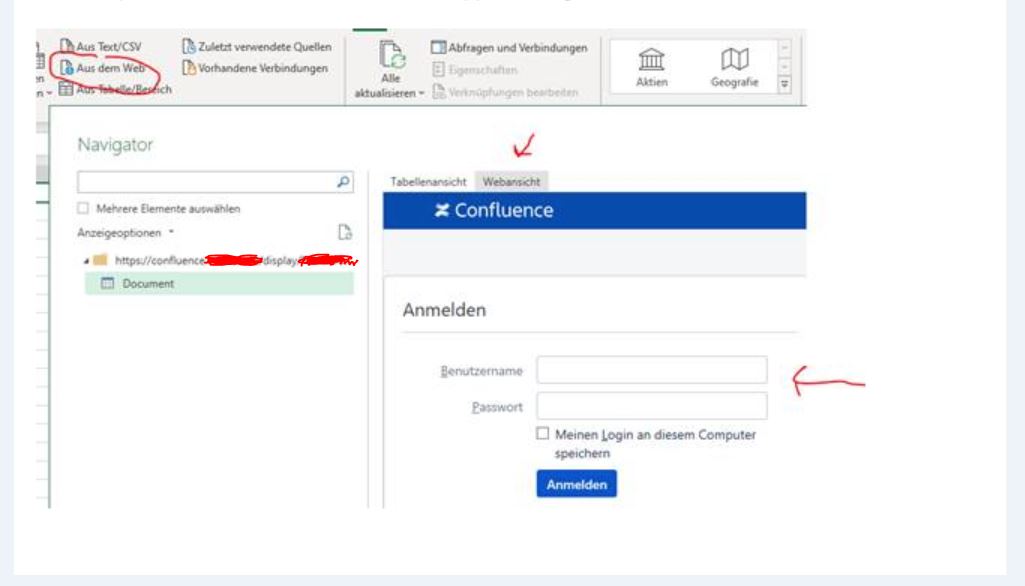
Task: Select Aus Tabelle/Bereich option
Action: click(115, 89)
